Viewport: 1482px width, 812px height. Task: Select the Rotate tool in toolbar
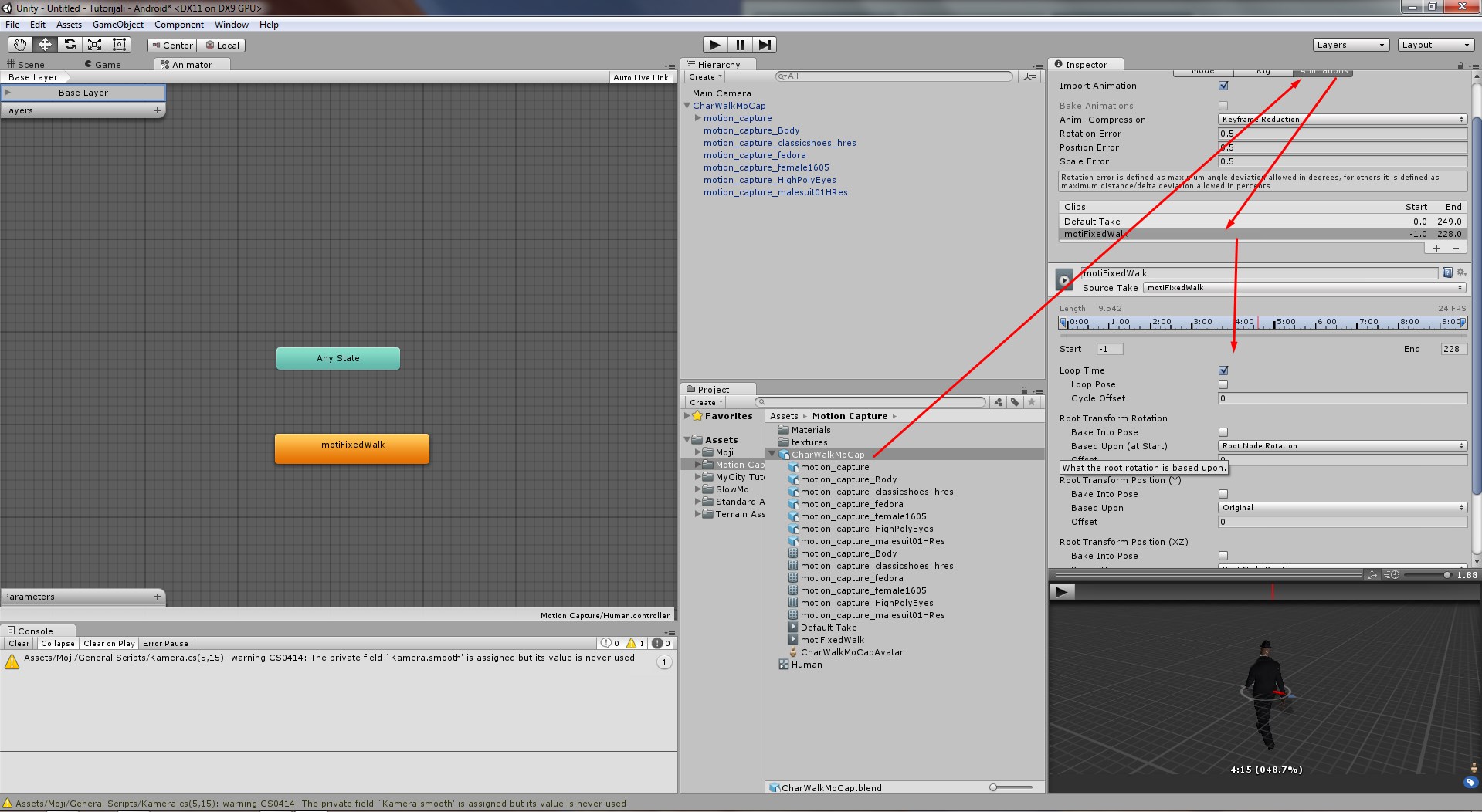click(x=70, y=45)
